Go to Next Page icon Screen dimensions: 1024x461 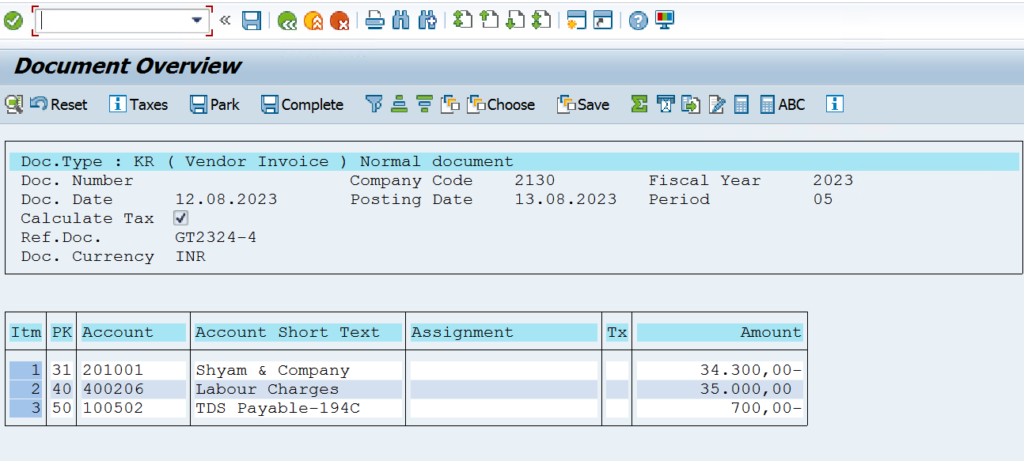(x=515, y=20)
